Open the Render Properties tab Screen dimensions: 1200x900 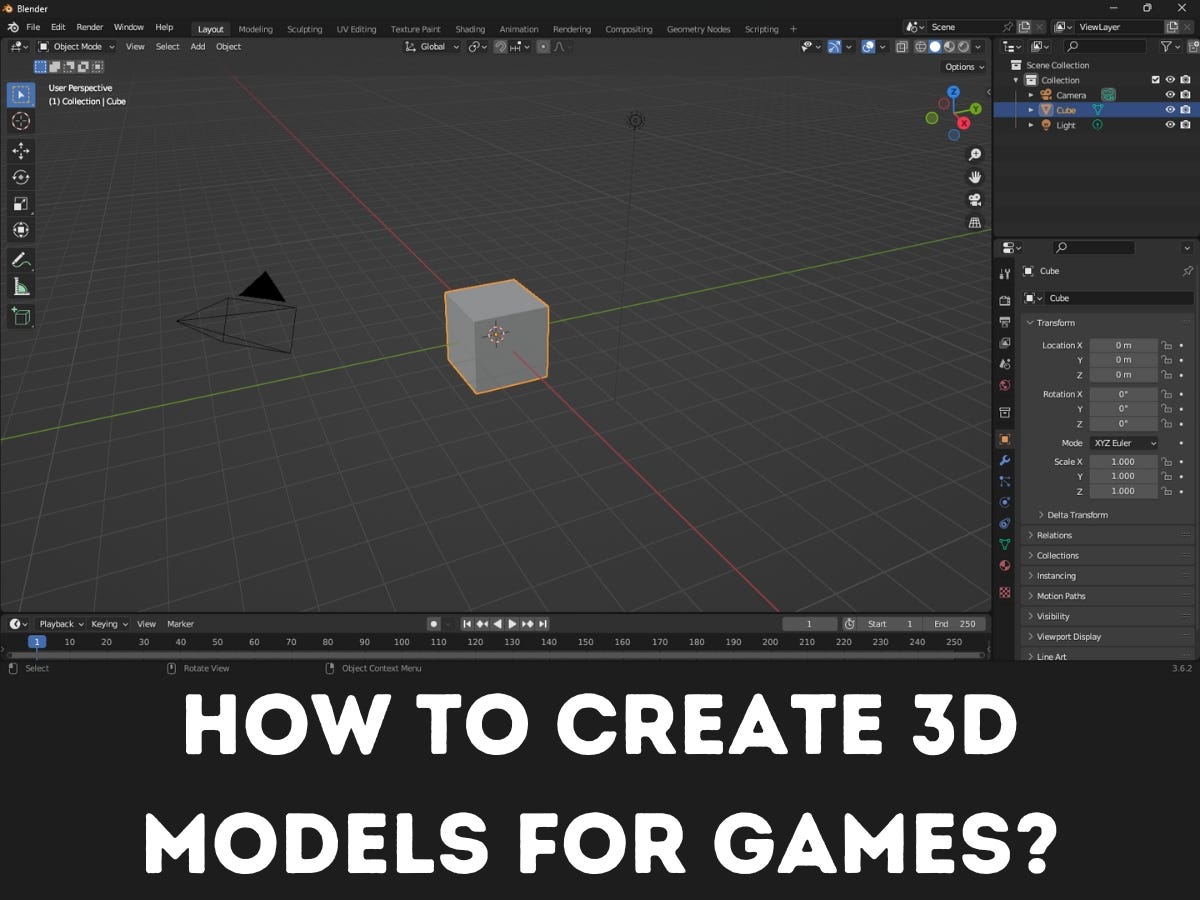click(1004, 302)
